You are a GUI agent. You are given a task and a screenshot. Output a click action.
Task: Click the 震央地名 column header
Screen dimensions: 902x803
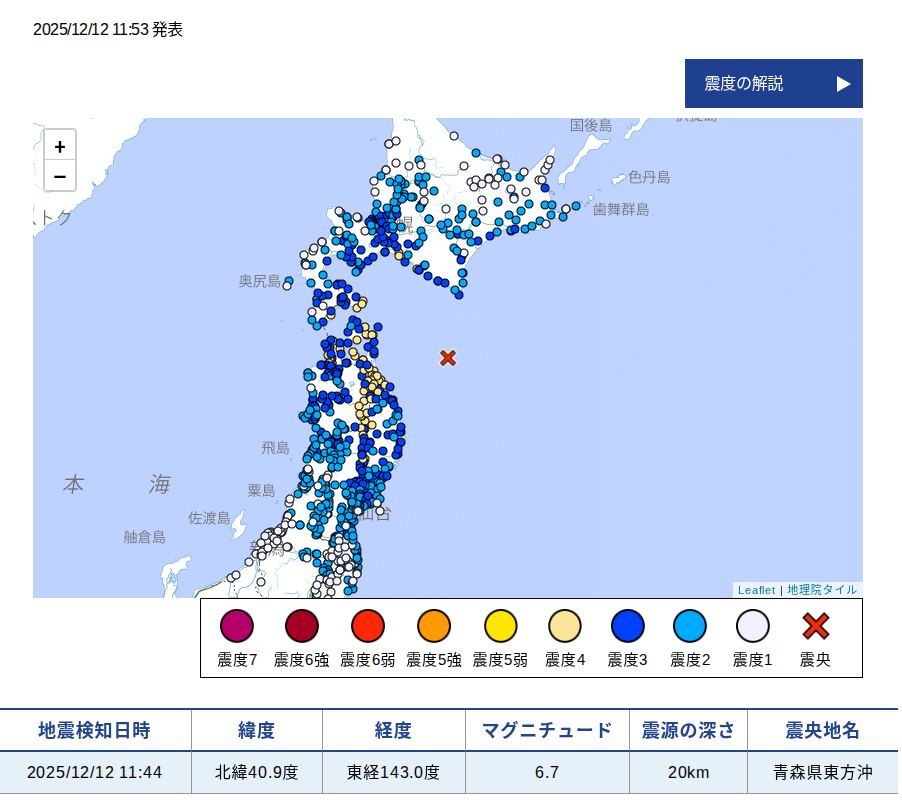(x=822, y=730)
